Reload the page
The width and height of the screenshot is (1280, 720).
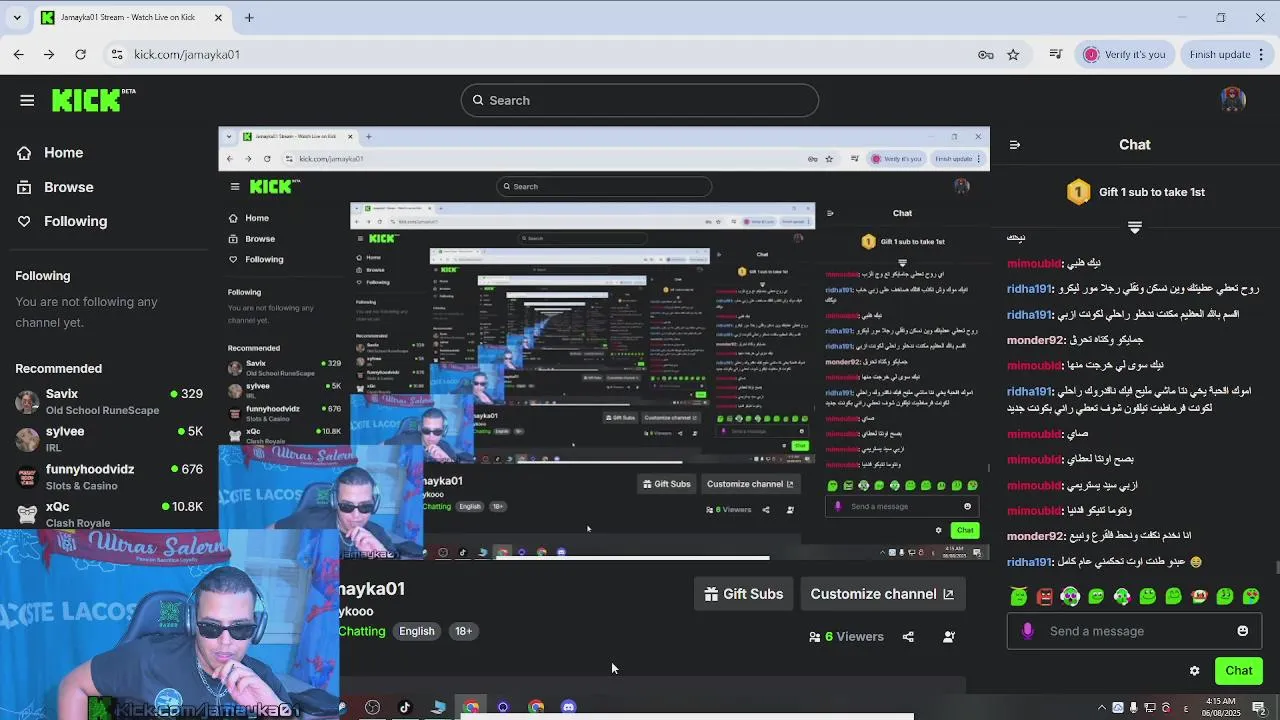[x=80, y=54]
